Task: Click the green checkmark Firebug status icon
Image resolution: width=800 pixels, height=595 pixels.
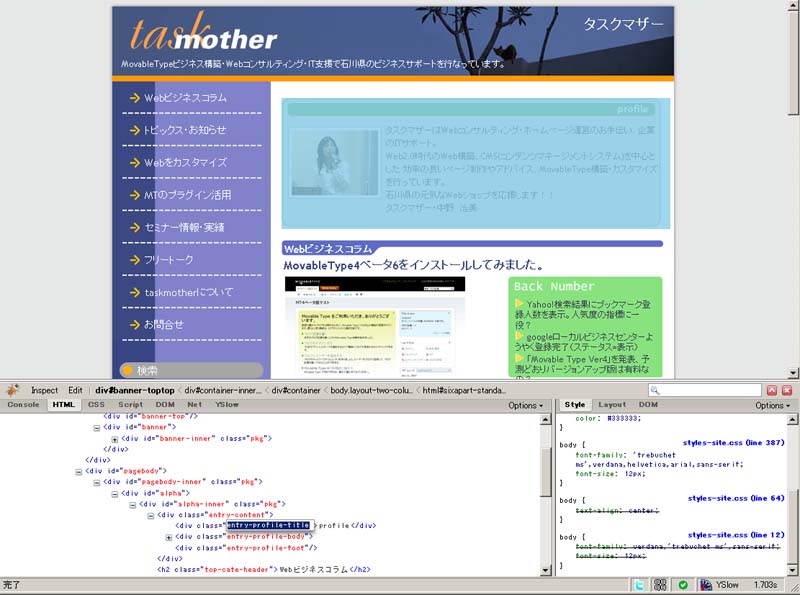Action: (683, 585)
